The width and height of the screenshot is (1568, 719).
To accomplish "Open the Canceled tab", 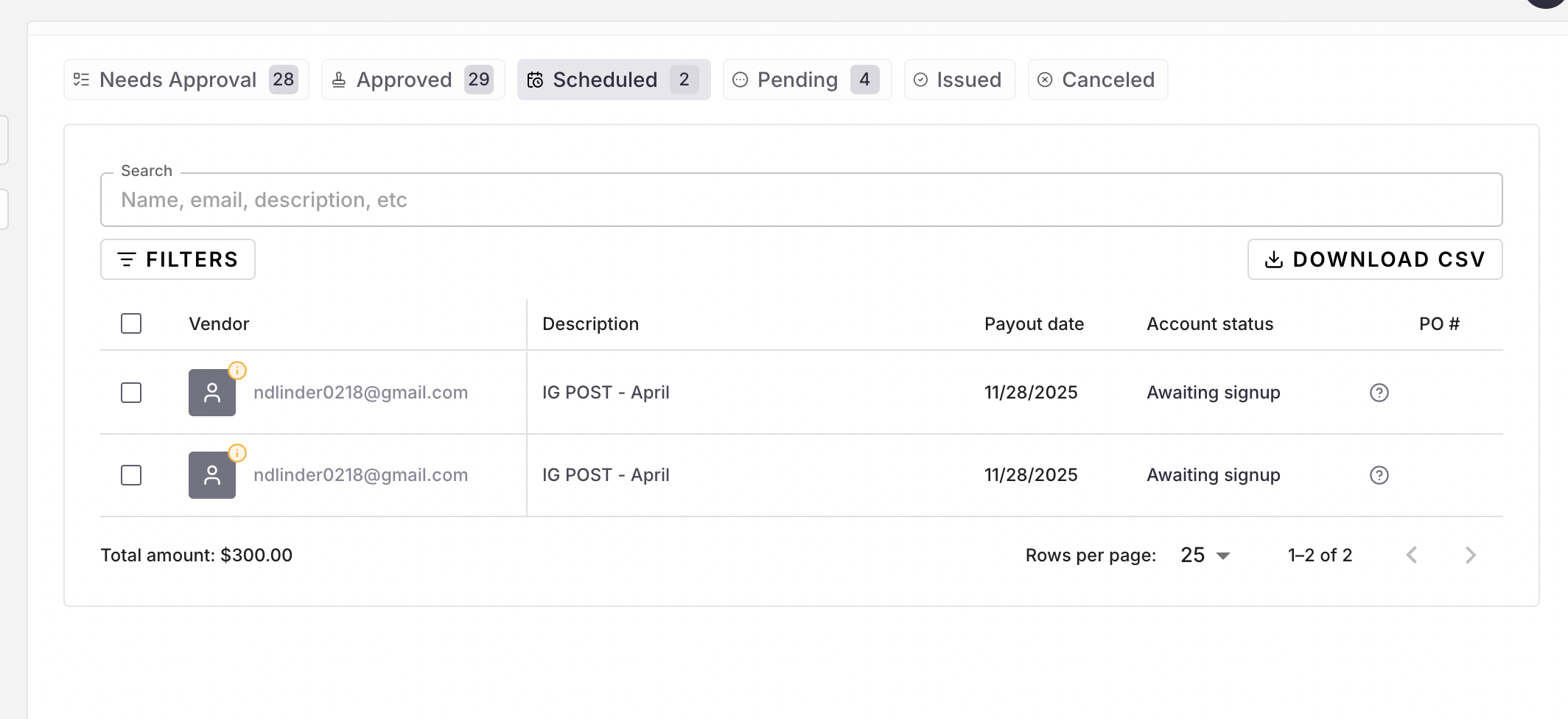I will click(1097, 80).
